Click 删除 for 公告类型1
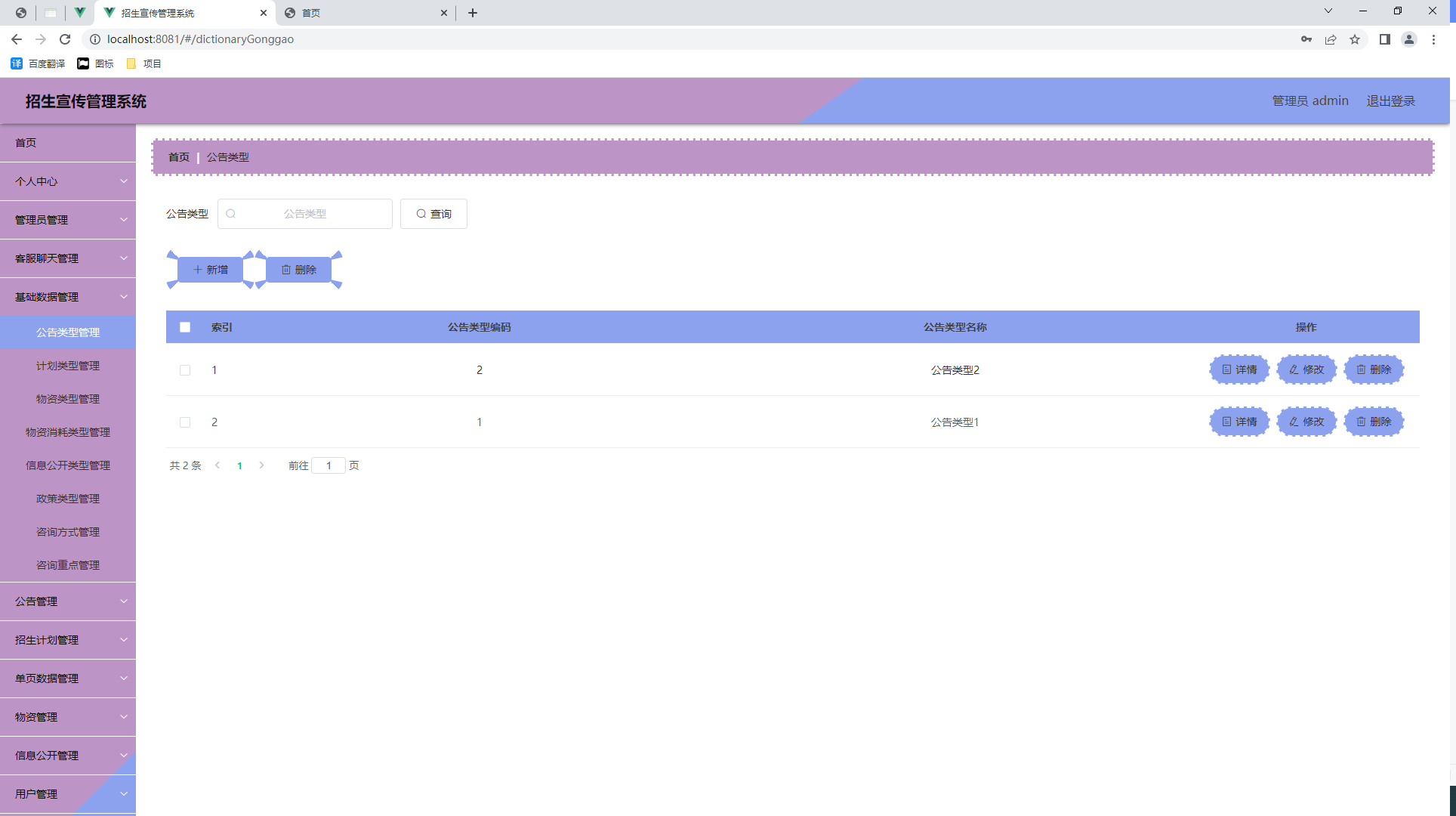The image size is (1456, 816). [x=1374, y=422]
